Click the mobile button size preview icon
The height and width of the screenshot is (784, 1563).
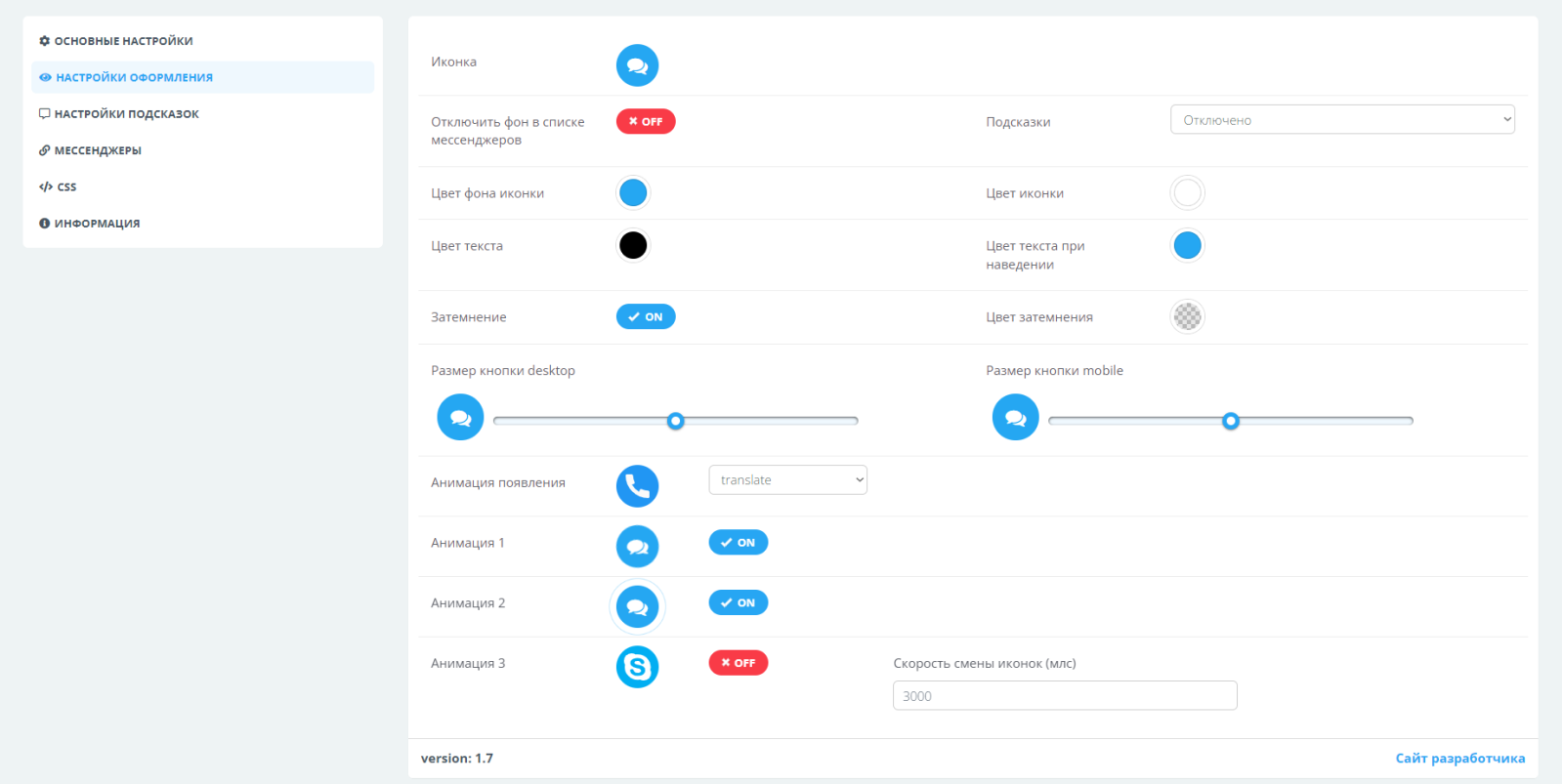(1015, 417)
